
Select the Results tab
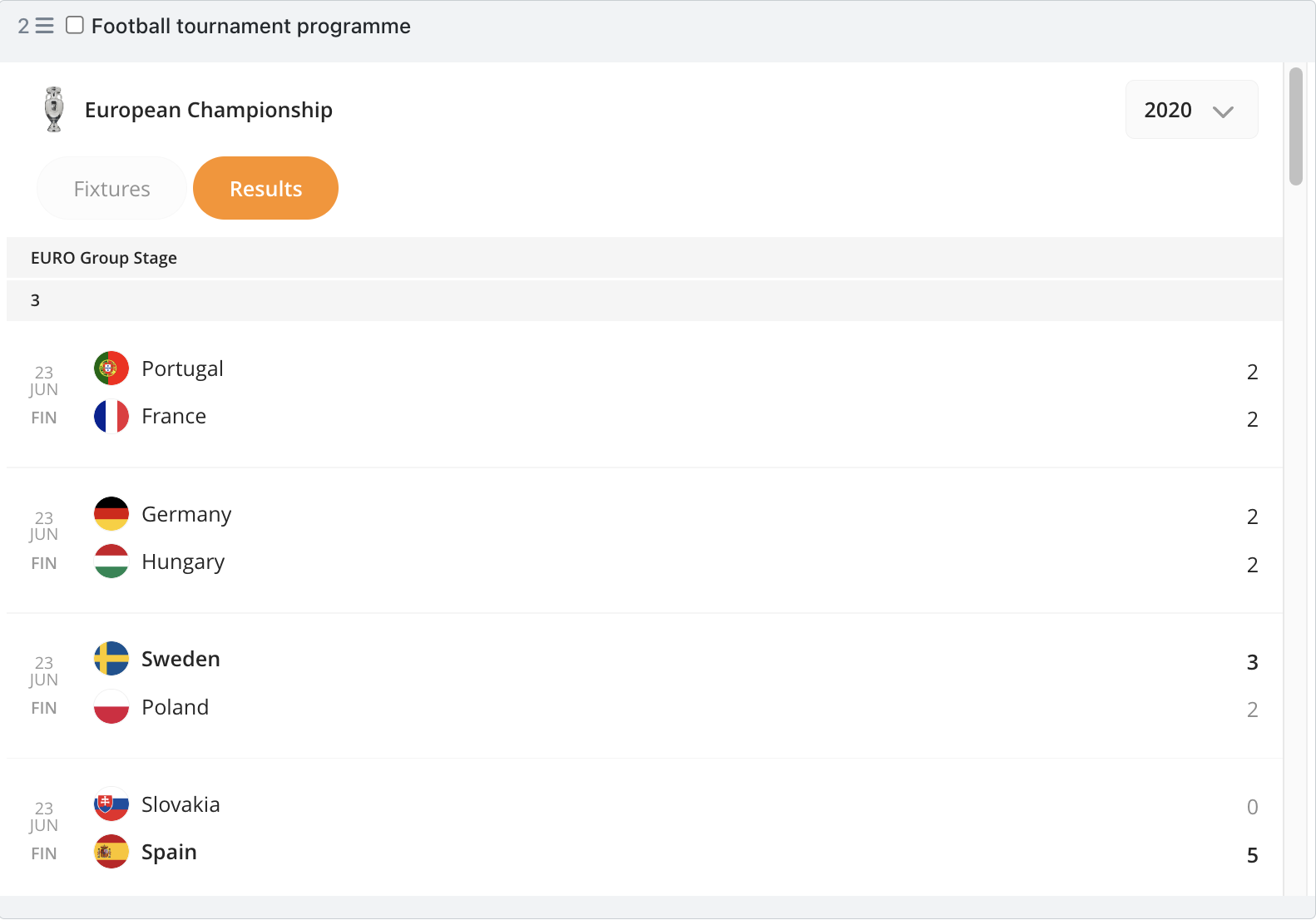pyautogui.click(x=265, y=189)
